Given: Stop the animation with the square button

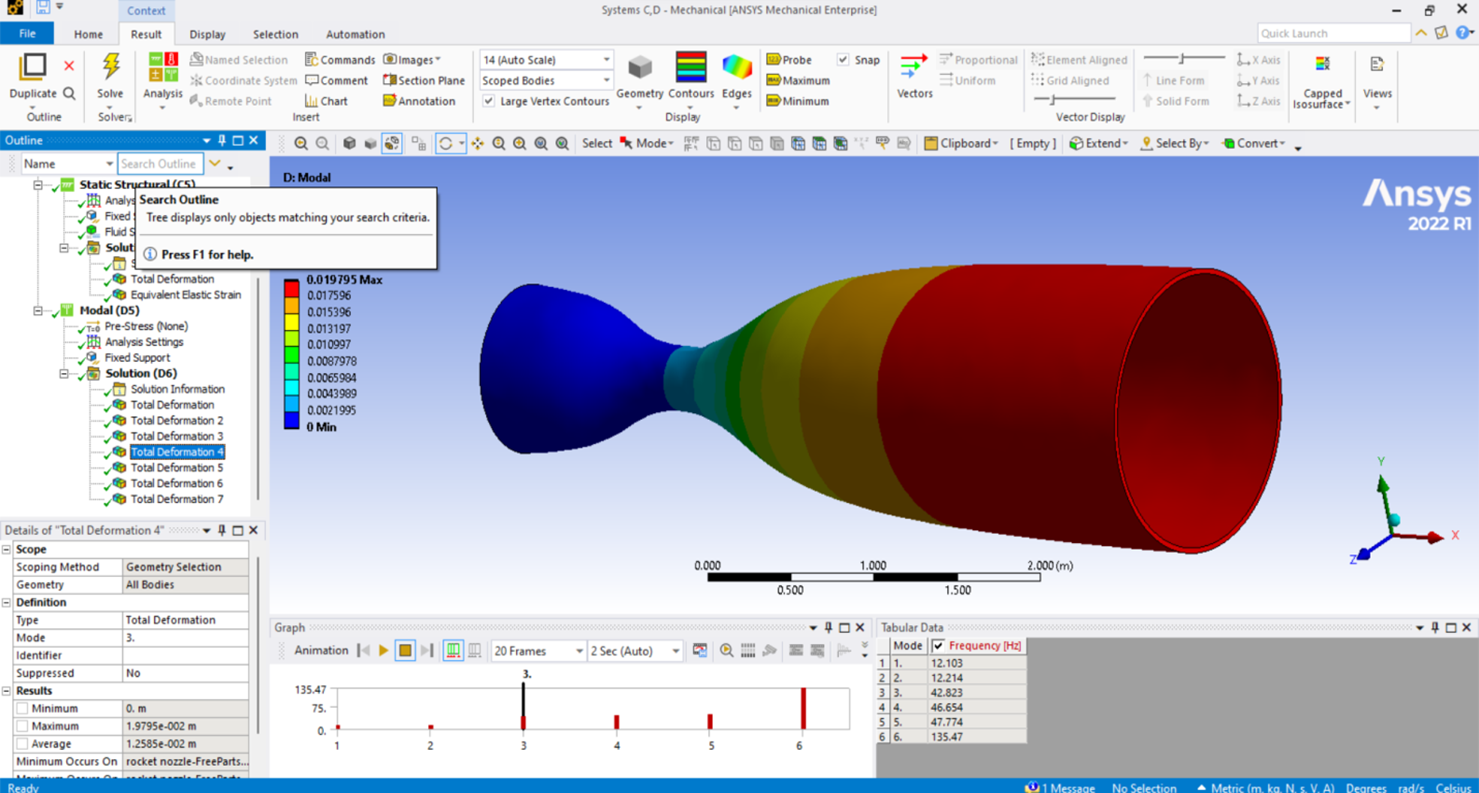Looking at the screenshot, I should click(x=405, y=651).
